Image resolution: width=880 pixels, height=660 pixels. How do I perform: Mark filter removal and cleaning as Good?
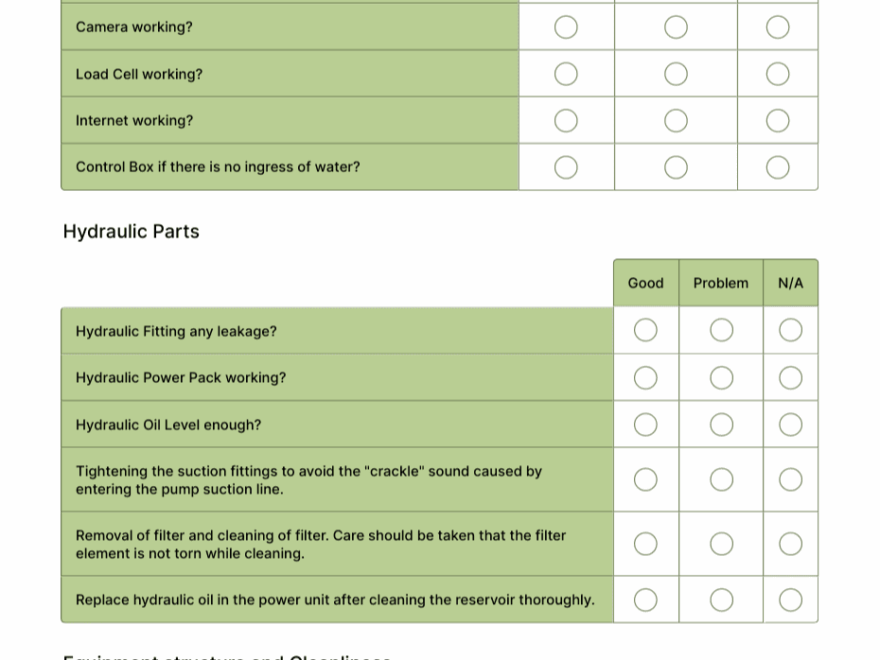645,544
